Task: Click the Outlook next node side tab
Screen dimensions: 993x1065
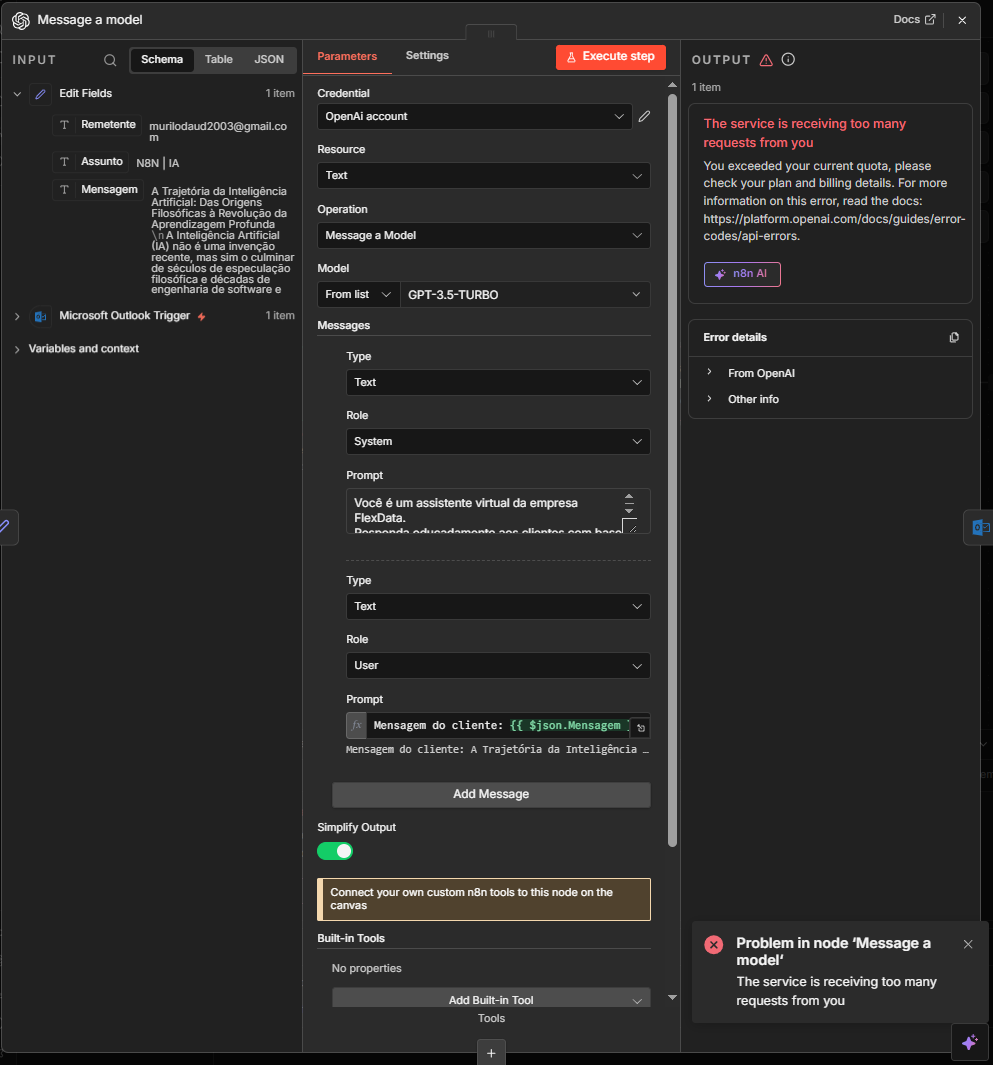Action: (x=979, y=527)
